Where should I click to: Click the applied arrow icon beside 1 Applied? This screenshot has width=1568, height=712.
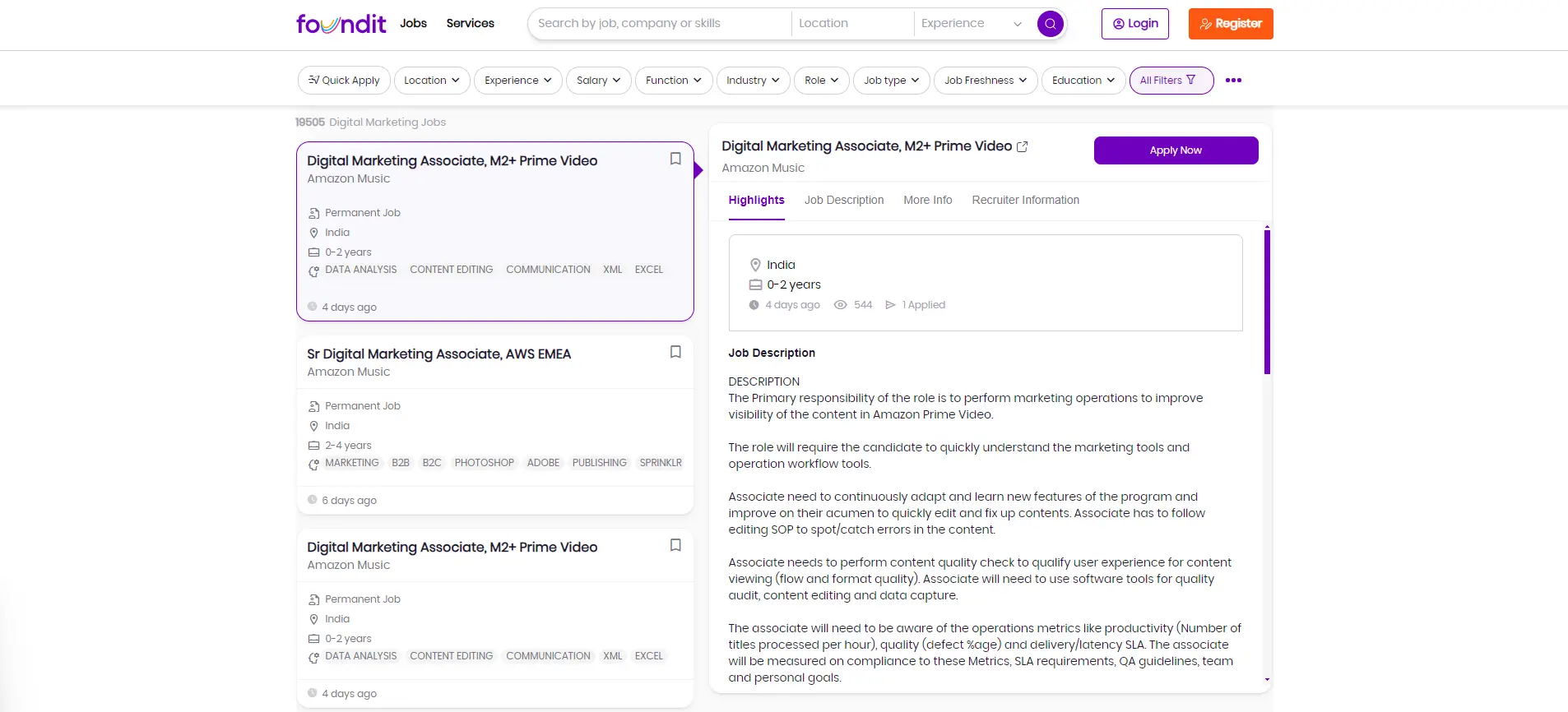point(890,305)
